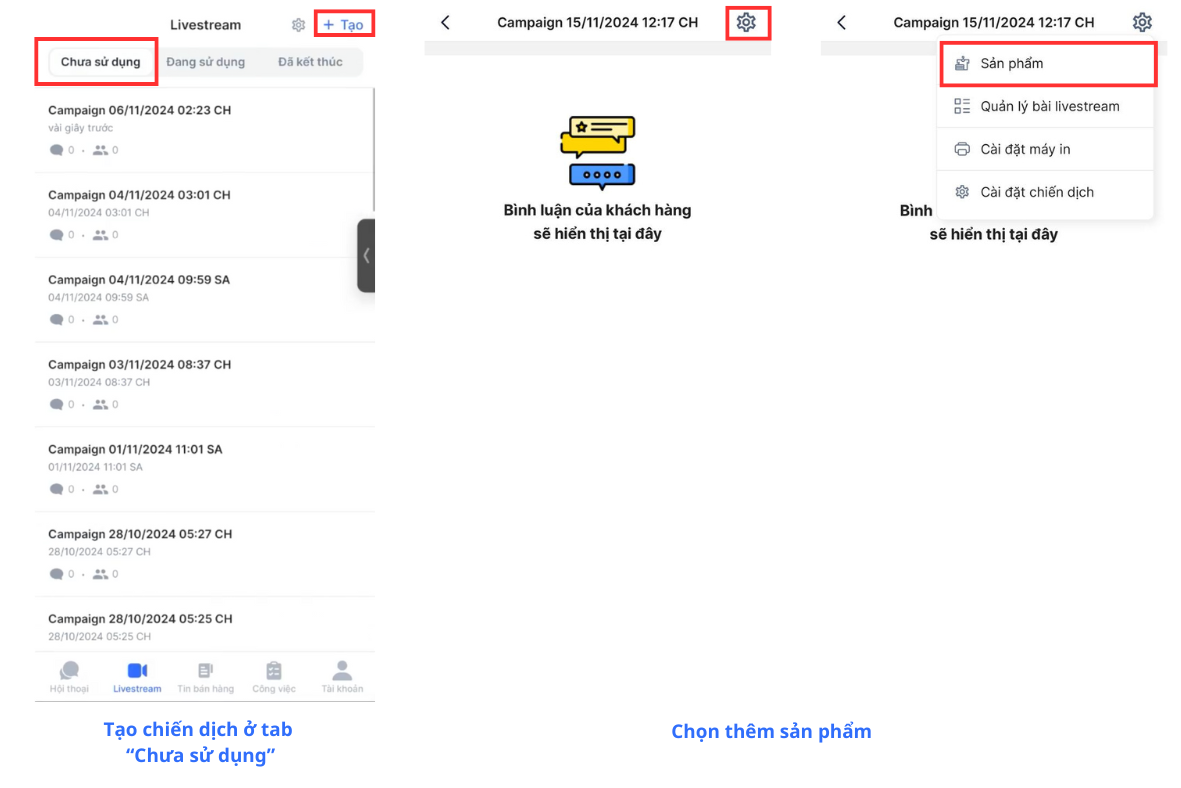Image resolution: width=1181 pixels, height=788 pixels.
Task: Click the Livestream header title
Action: 206,25
